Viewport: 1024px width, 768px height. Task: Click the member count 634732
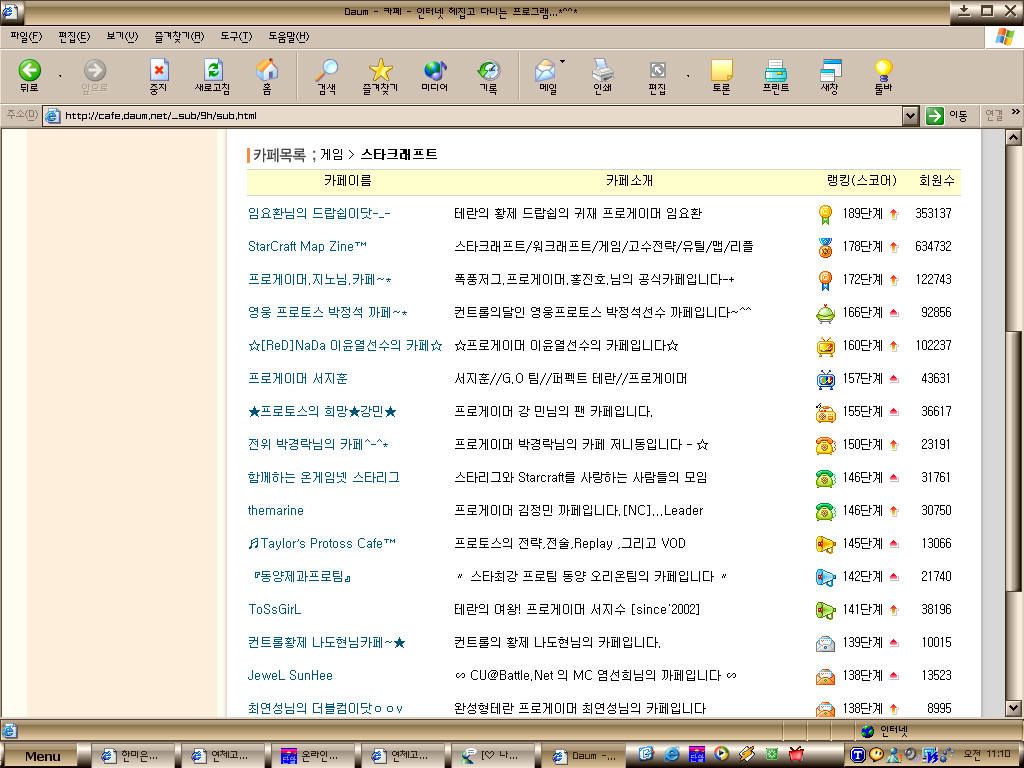[x=933, y=246]
